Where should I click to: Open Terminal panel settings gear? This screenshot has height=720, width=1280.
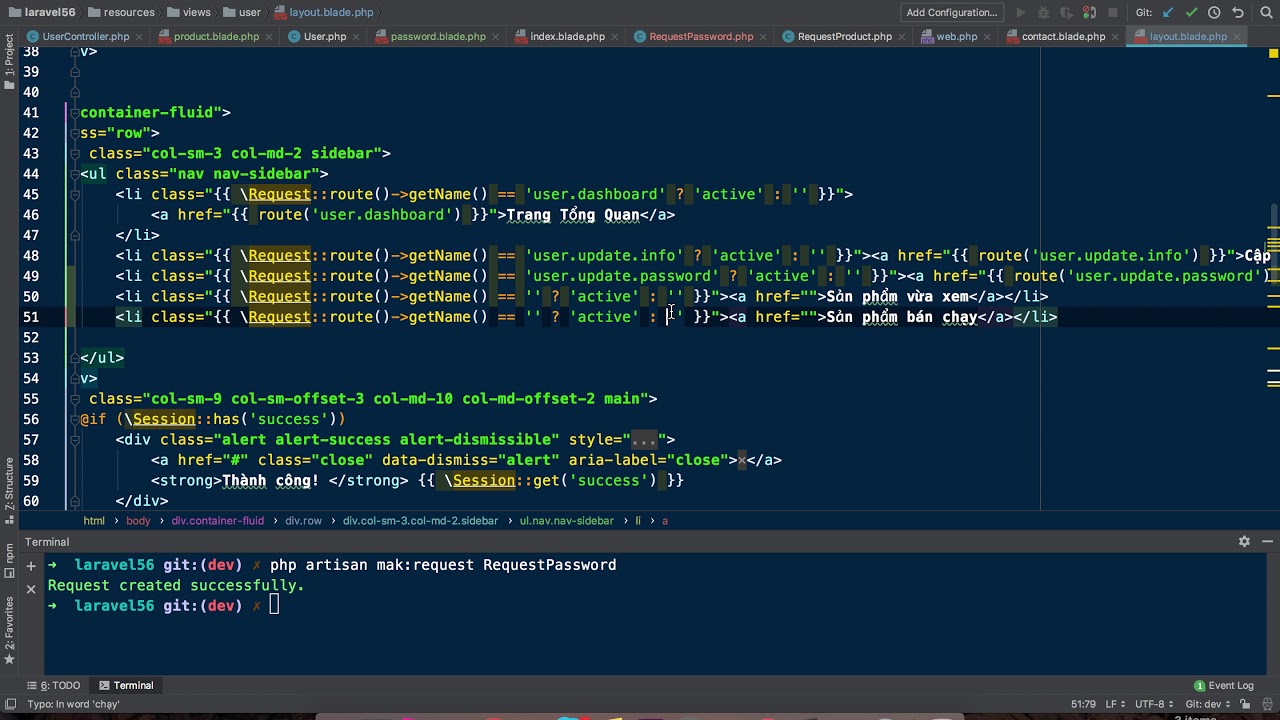[1244, 542]
